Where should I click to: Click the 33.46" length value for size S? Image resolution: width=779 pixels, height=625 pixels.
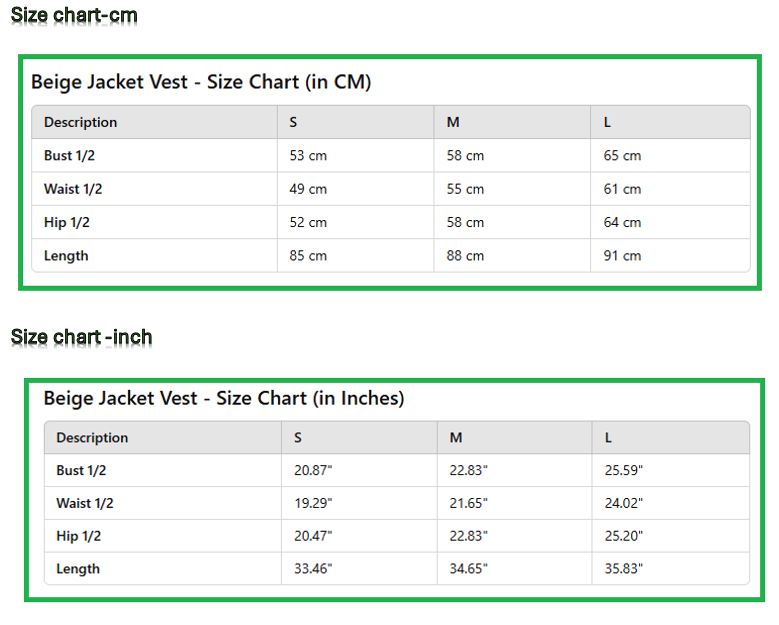[x=313, y=568]
